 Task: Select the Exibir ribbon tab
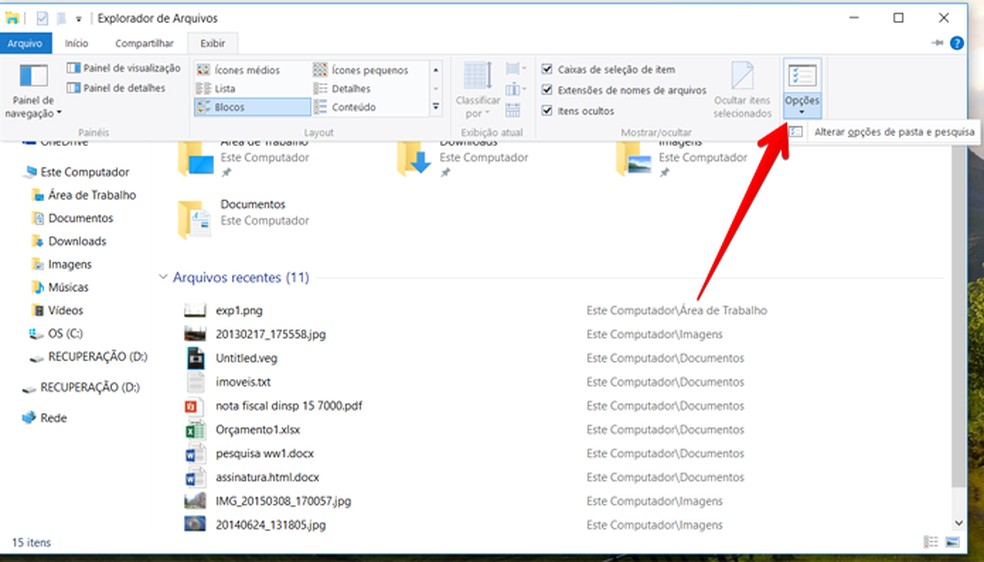tap(213, 43)
